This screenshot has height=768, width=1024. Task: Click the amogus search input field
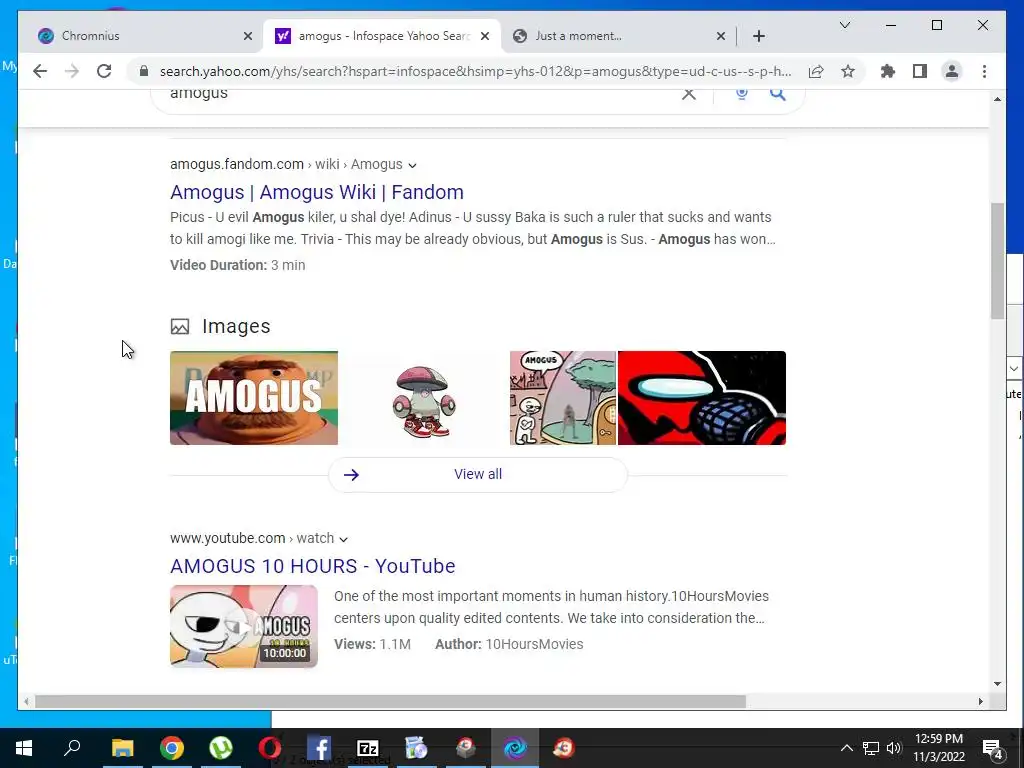(418, 94)
